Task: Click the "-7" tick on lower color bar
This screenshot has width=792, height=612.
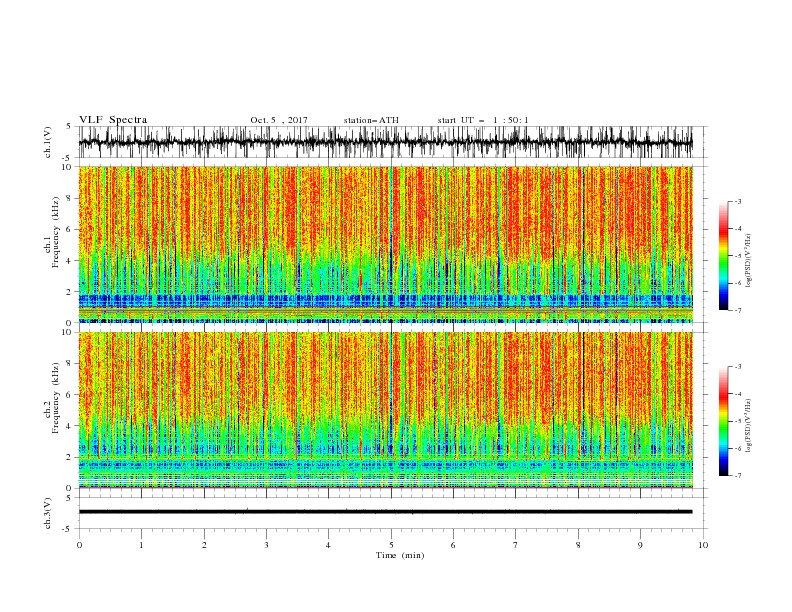Action: click(737, 475)
